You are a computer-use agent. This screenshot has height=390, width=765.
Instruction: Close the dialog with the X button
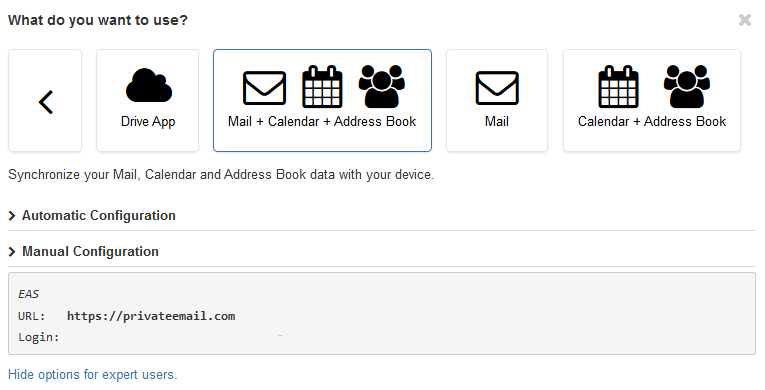745,20
